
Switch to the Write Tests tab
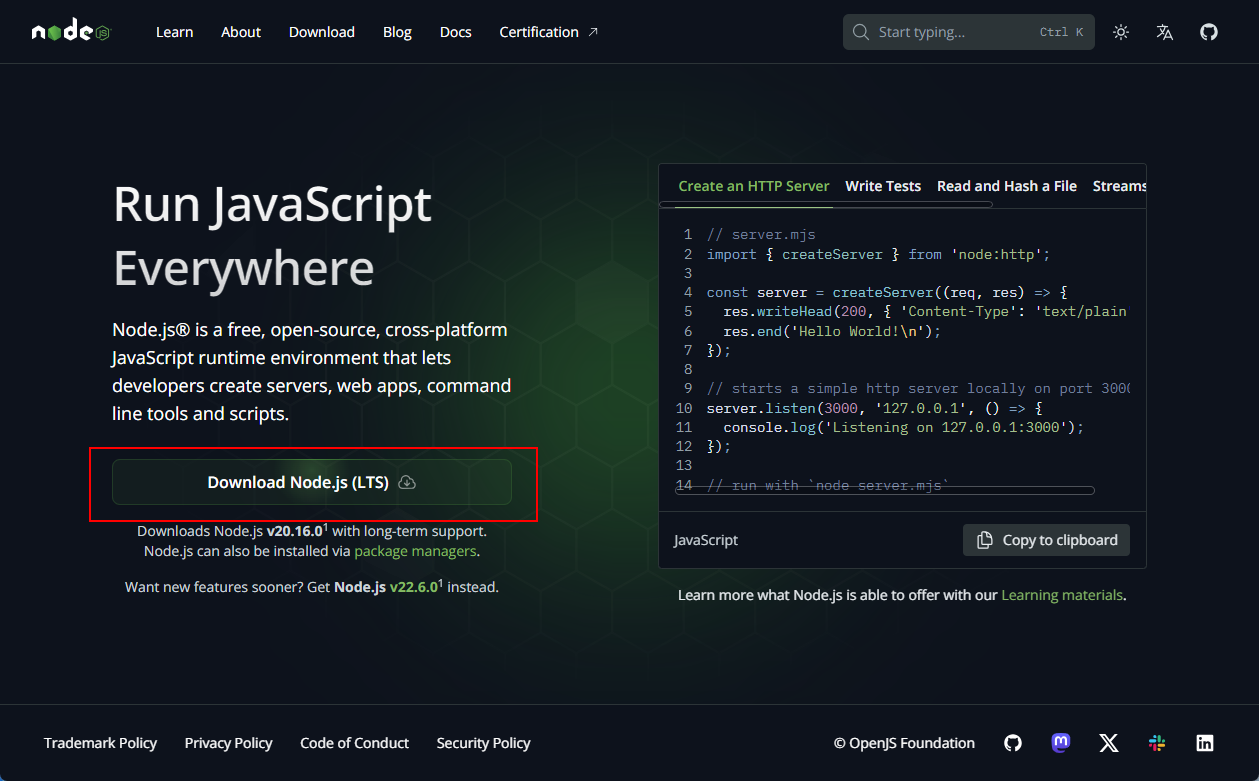pos(883,186)
